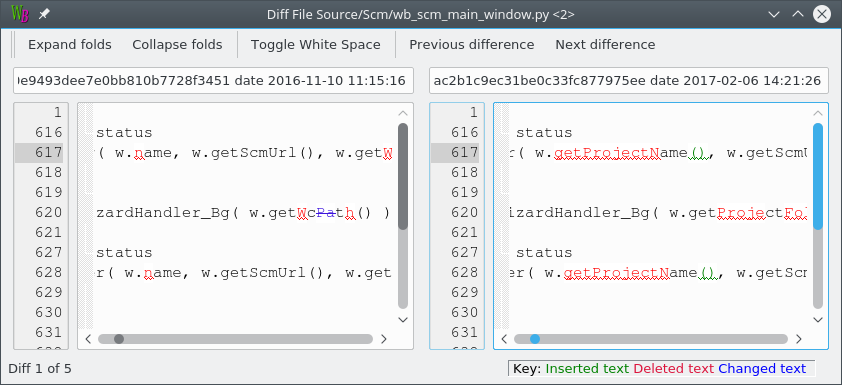842x385 pixels.
Task: Click the WB application icon in title bar
Action: pyautogui.click(x=20, y=14)
